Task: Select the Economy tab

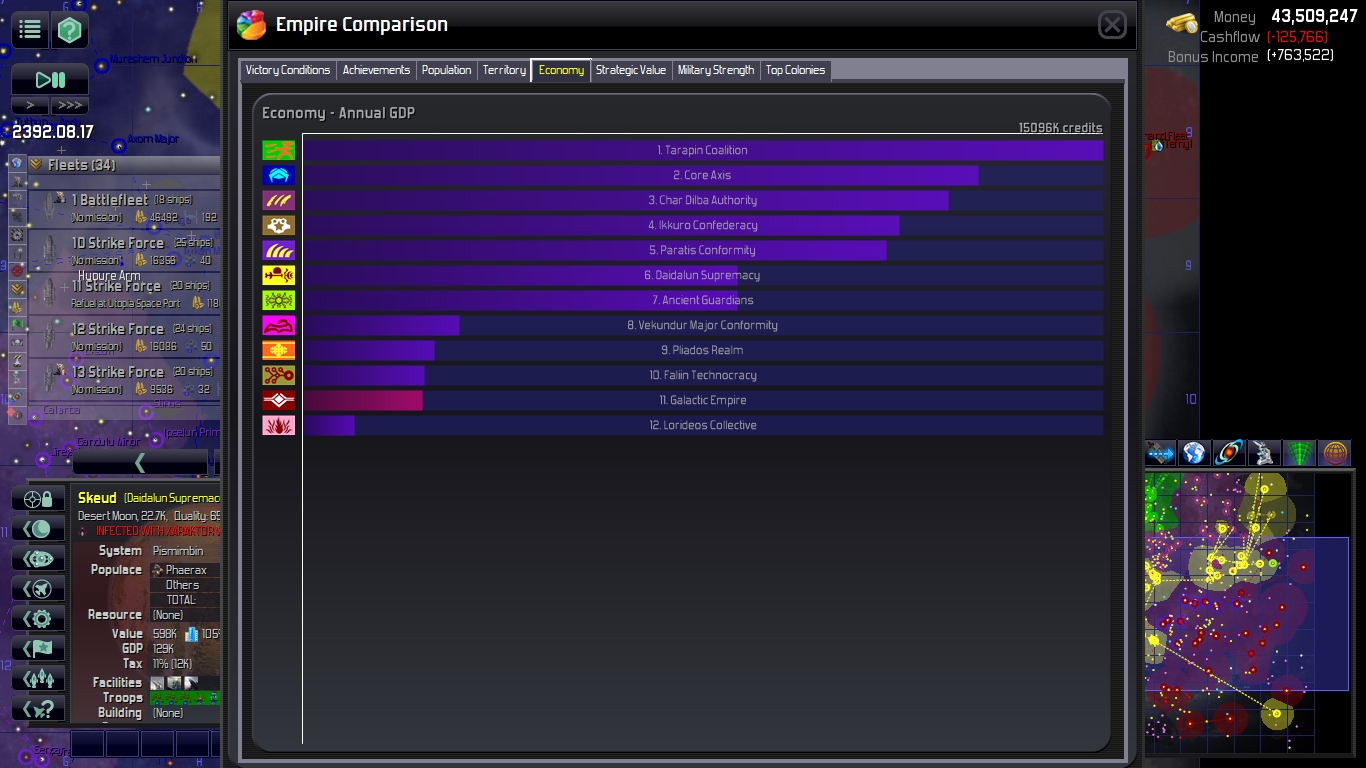Action: tap(561, 70)
